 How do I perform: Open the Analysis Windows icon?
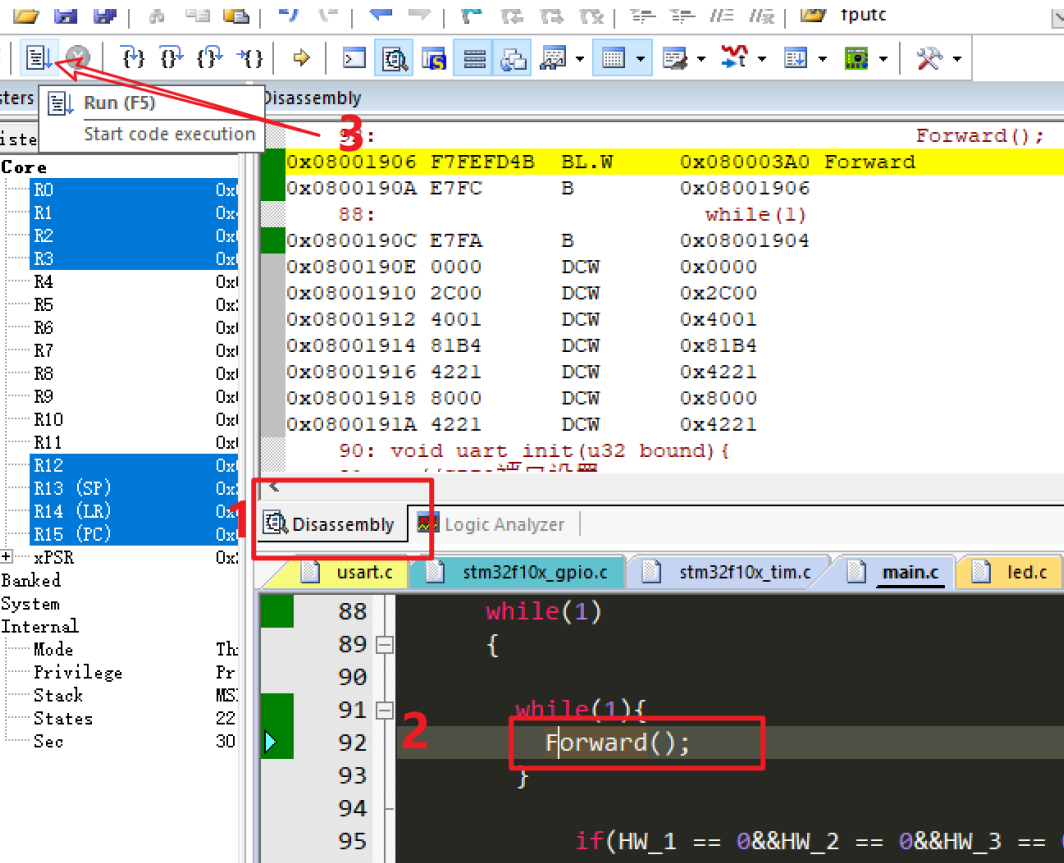pyautogui.click(x=734, y=58)
